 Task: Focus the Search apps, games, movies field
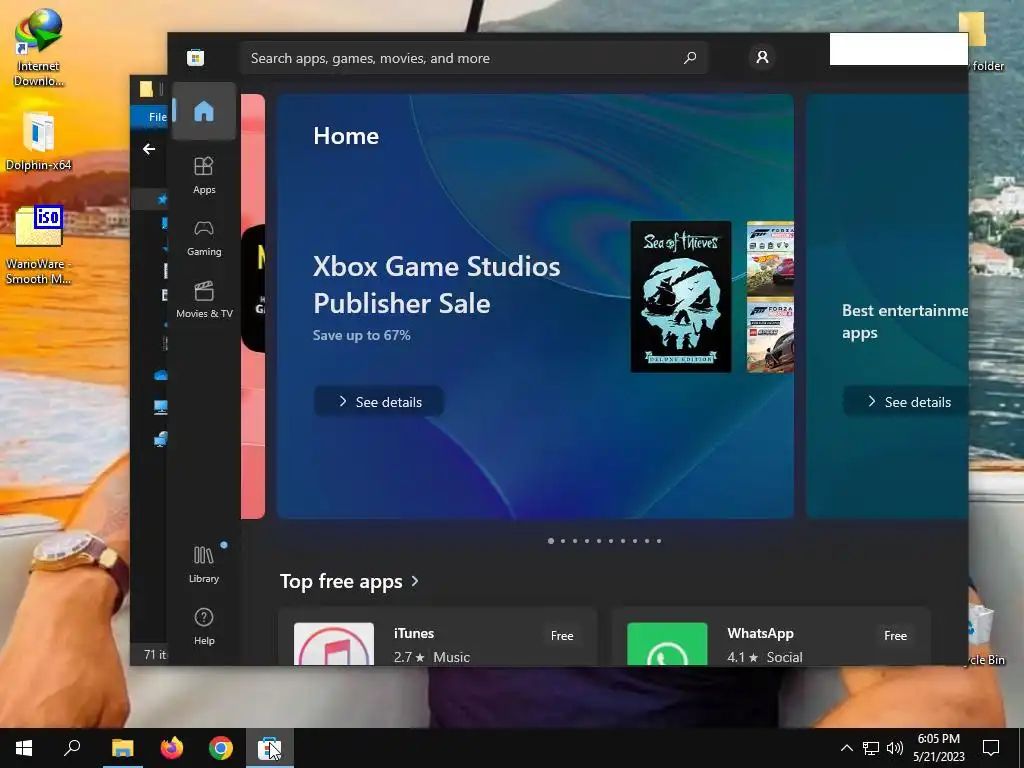tap(473, 58)
